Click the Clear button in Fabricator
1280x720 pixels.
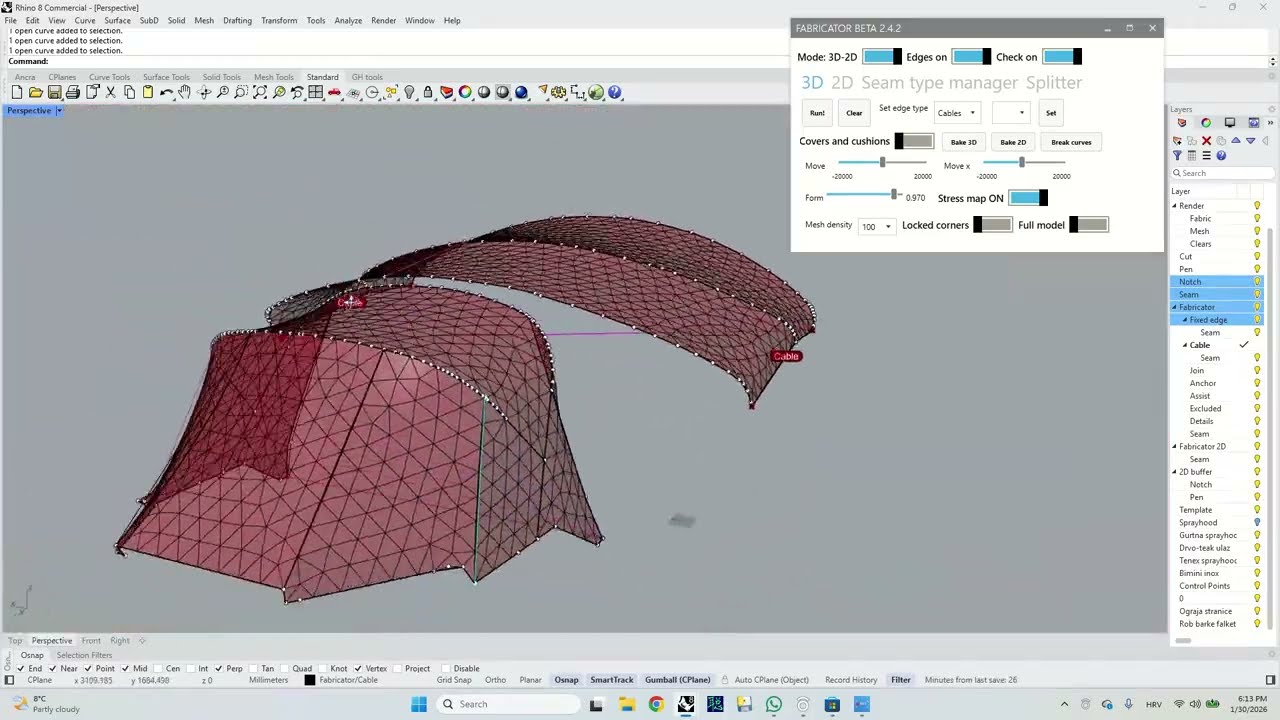click(x=854, y=113)
